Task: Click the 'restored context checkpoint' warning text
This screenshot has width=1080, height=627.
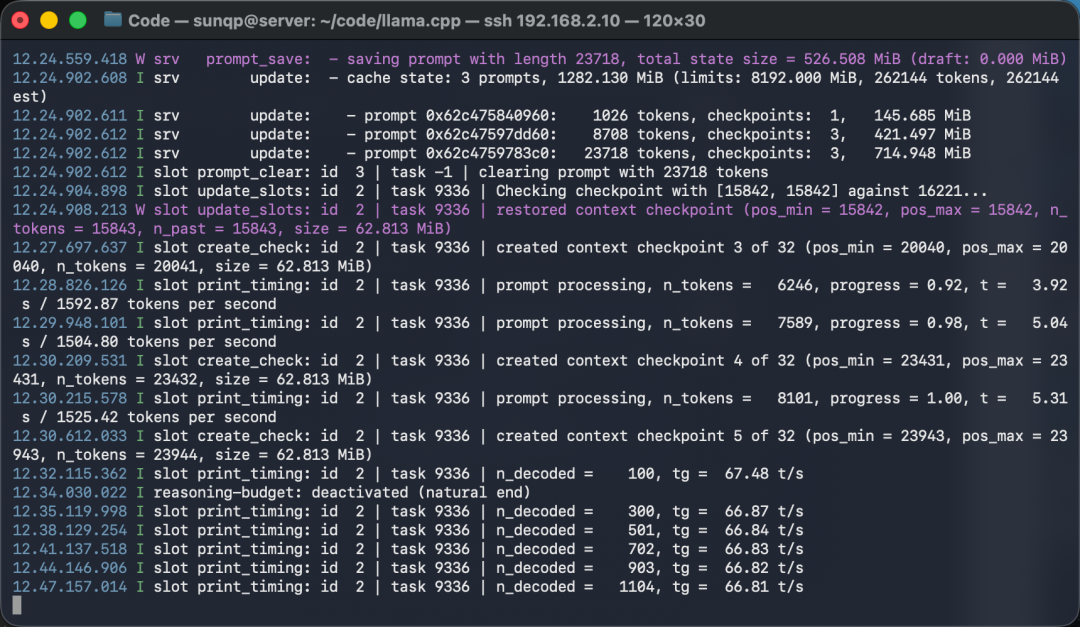Action: click(x=614, y=209)
